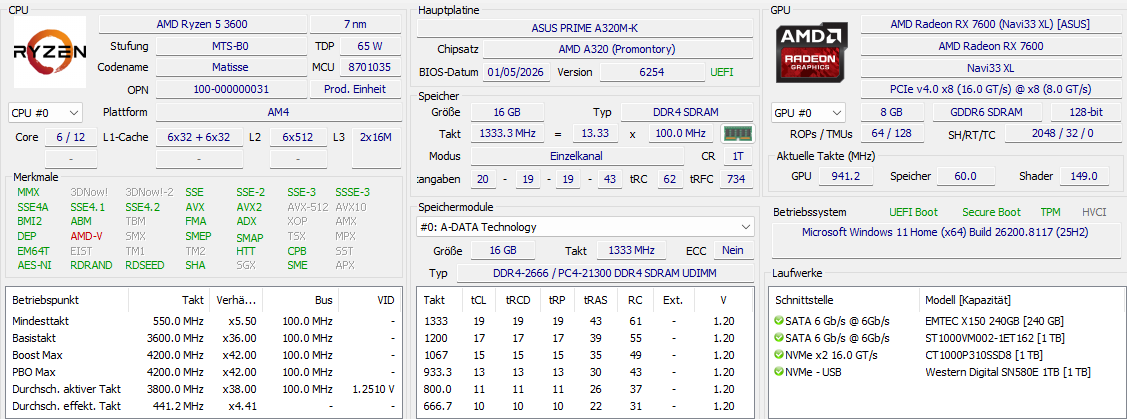Select the Durchsch. aktiver Takt row

(x=203, y=389)
